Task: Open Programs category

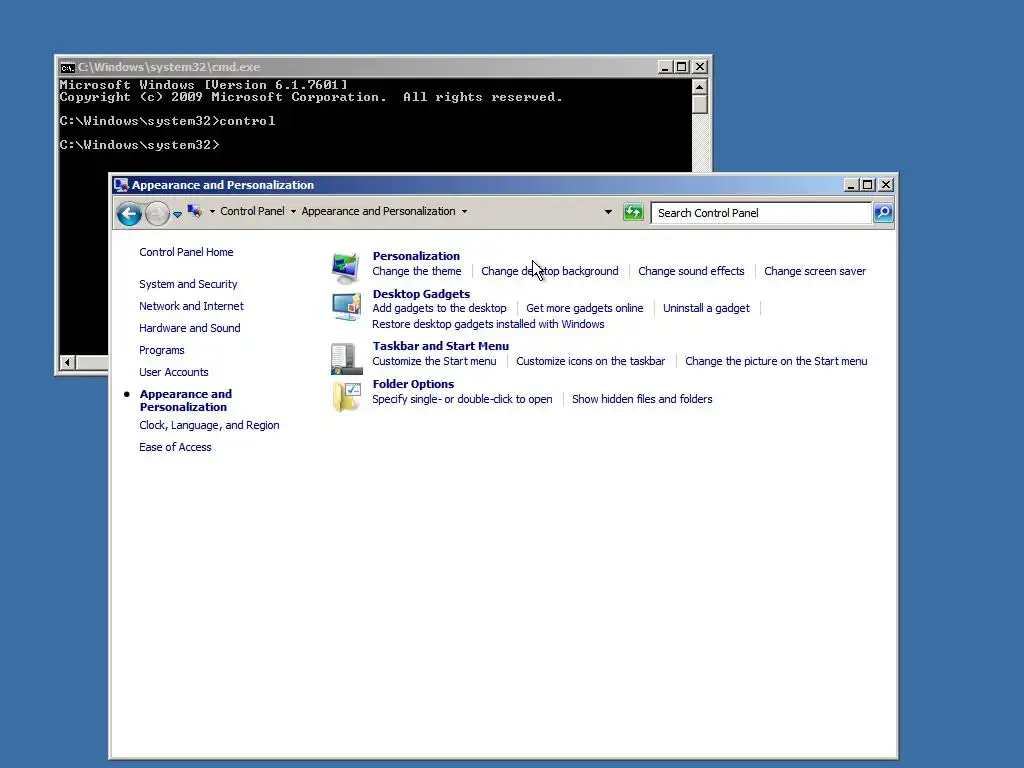Action: coord(161,351)
